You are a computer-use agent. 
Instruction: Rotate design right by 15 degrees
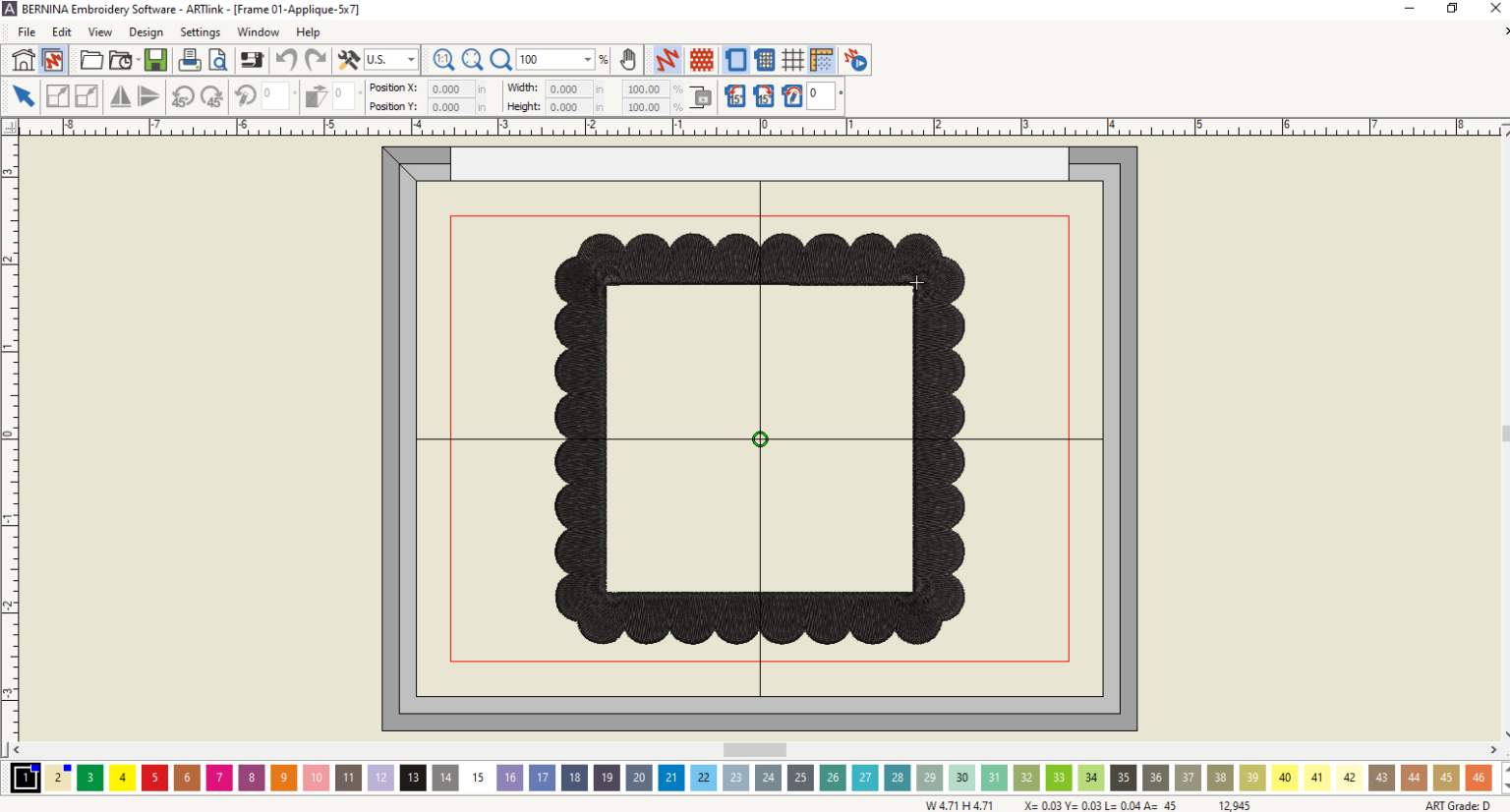pyautogui.click(x=764, y=95)
